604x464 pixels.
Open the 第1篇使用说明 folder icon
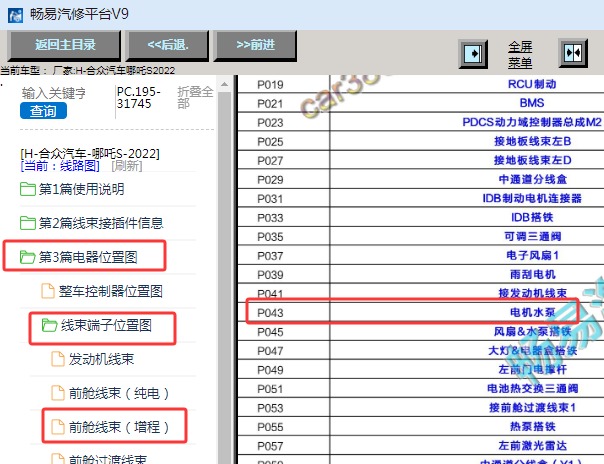point(28,189)
